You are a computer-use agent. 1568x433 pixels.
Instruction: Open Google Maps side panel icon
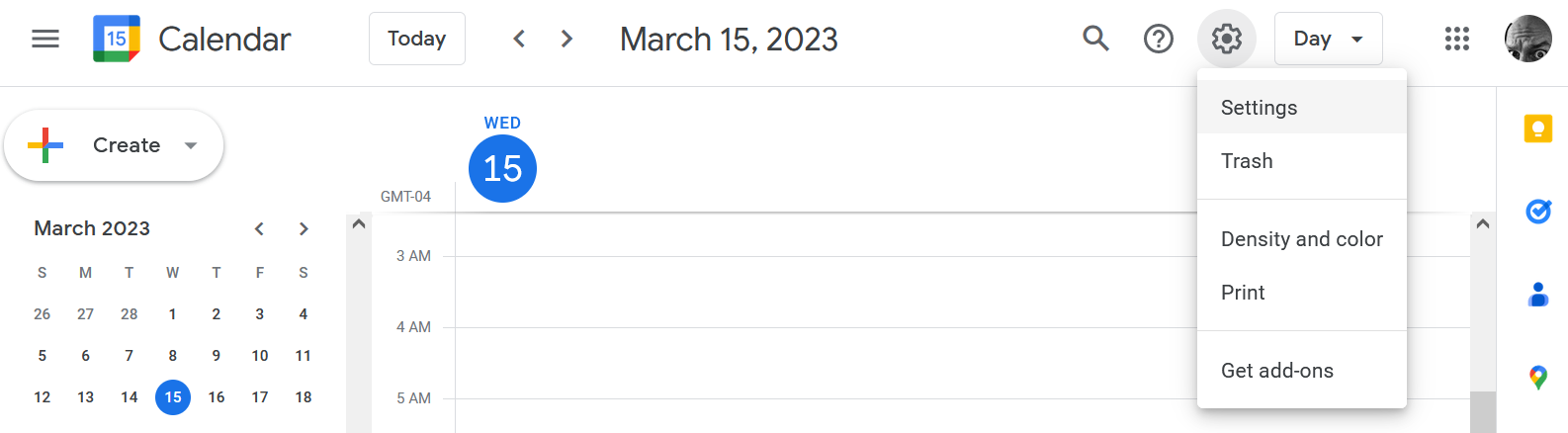pos(1538,377)
